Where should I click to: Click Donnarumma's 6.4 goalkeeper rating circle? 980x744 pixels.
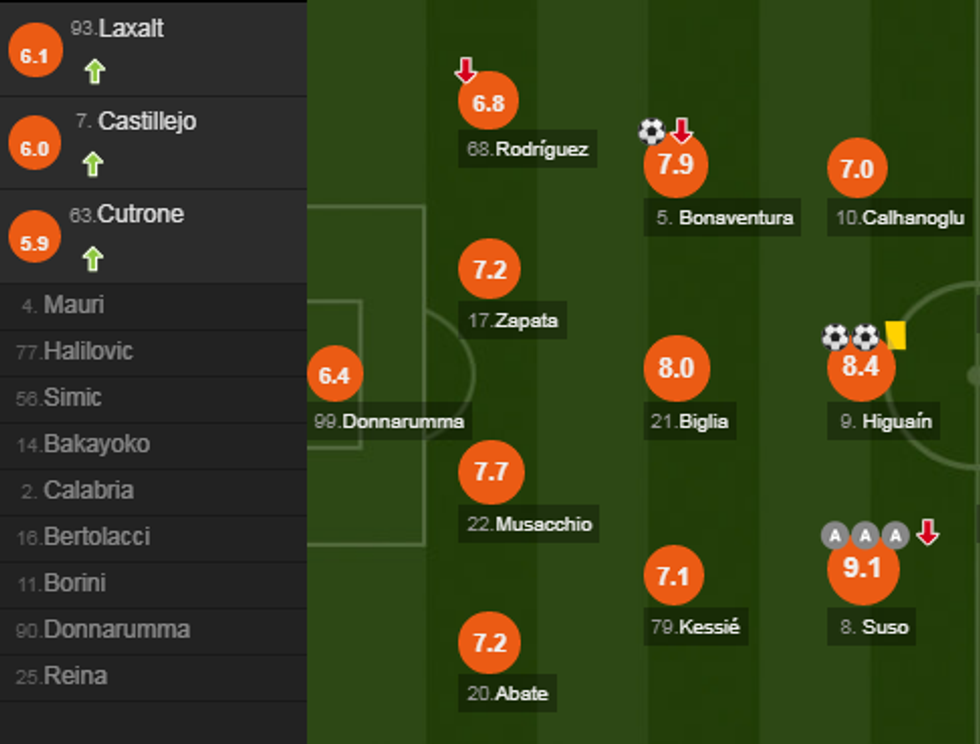[334, 375]
